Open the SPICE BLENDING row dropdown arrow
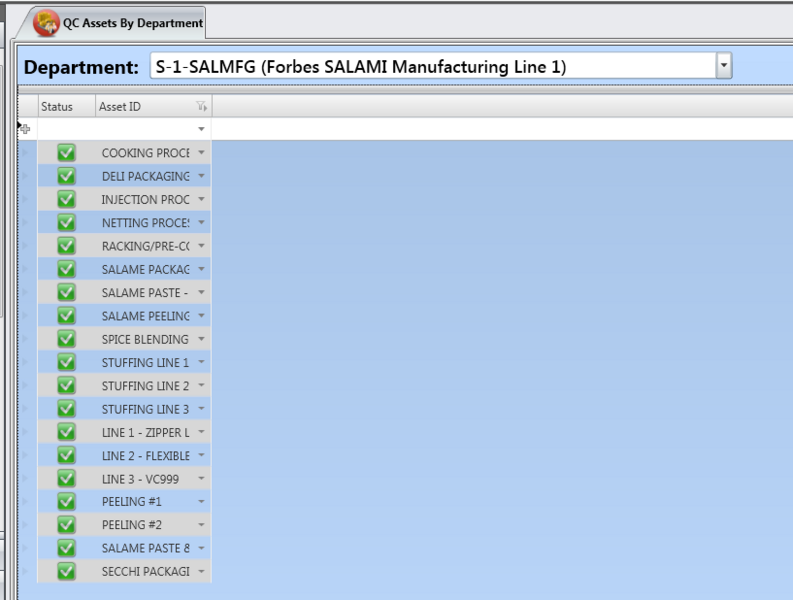 pos(201,338)
